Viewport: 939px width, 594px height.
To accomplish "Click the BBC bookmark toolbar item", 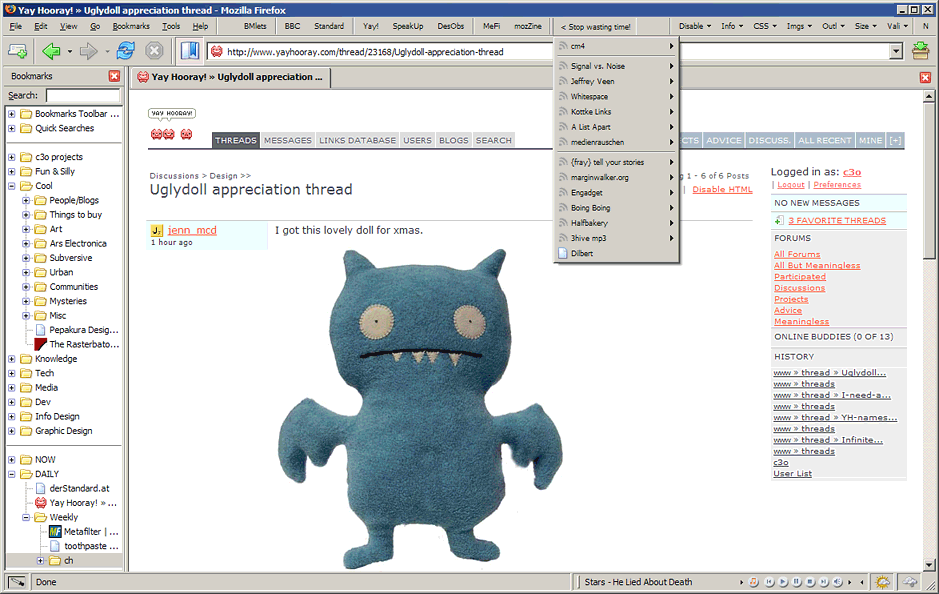I will [292, 26].
